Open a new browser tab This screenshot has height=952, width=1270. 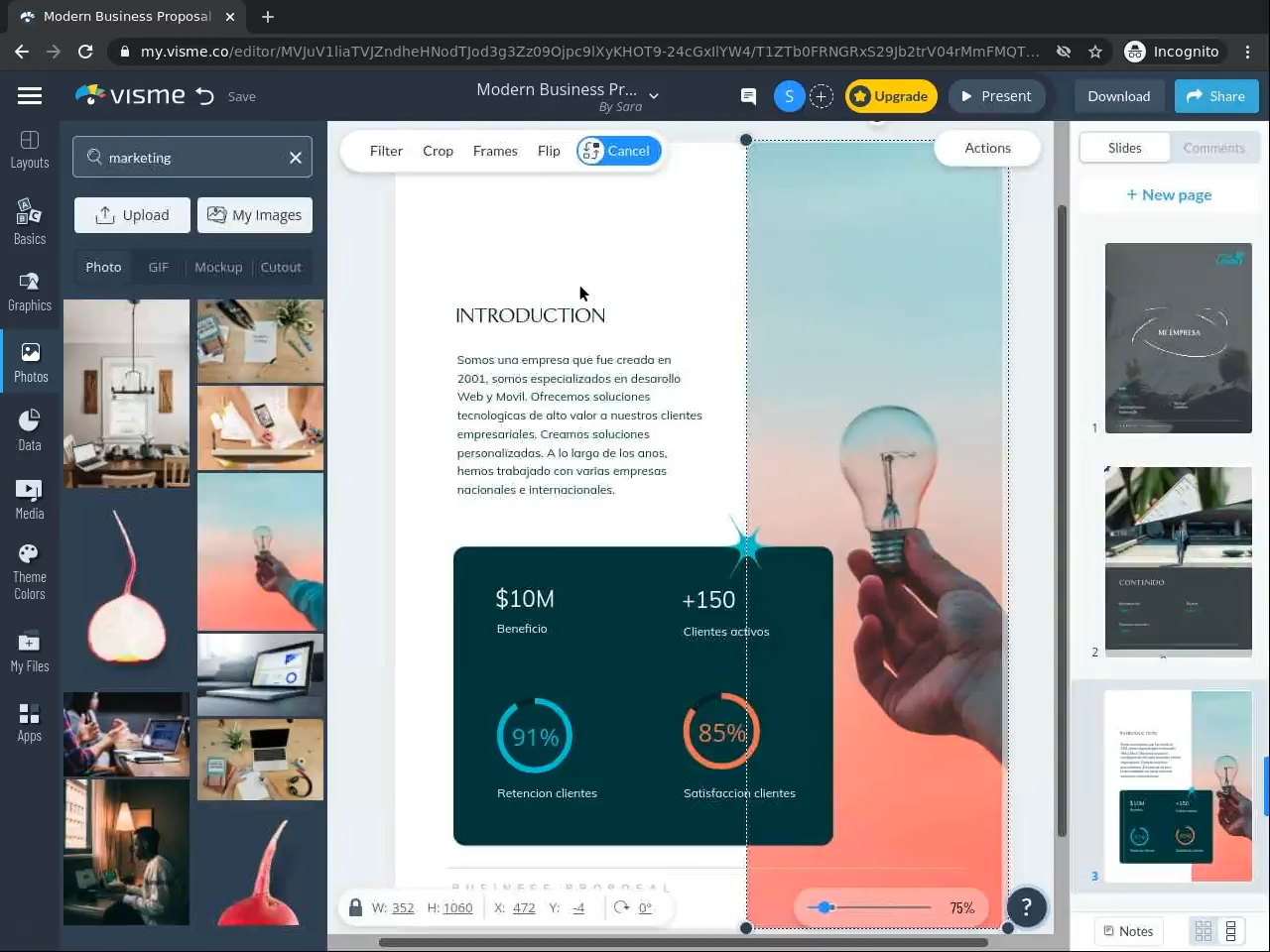click(x=268, y=17)
